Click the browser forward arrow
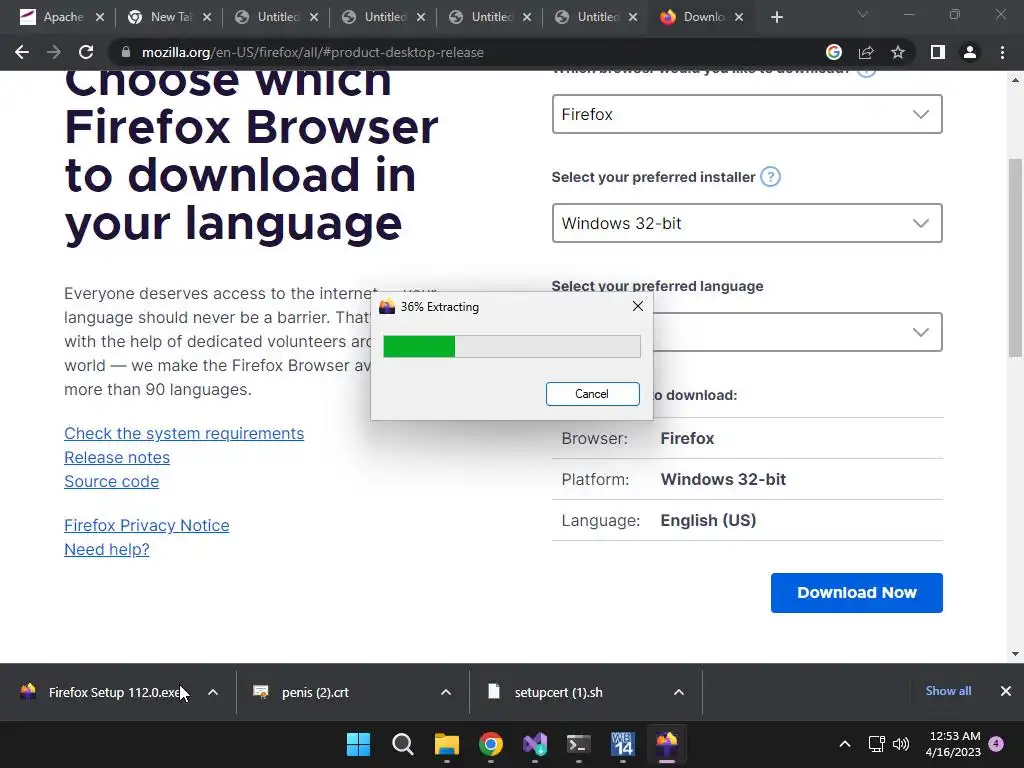This screenshot has width=1024, height=768. pyautogui.click(x=54, y=52)
